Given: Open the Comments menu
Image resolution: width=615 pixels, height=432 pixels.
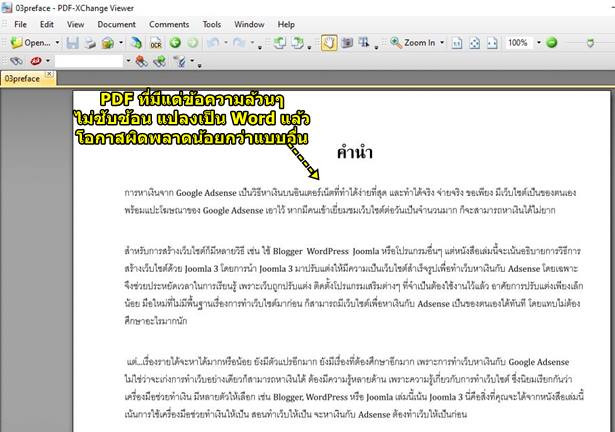Looking at the screenshot, I should pos(169,24).
